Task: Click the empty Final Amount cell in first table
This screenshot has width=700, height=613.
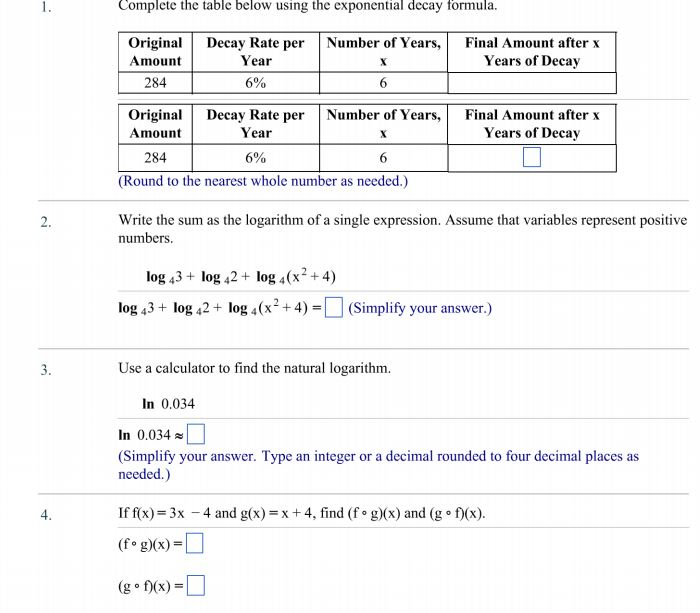Action: click(x=531, y=83)
